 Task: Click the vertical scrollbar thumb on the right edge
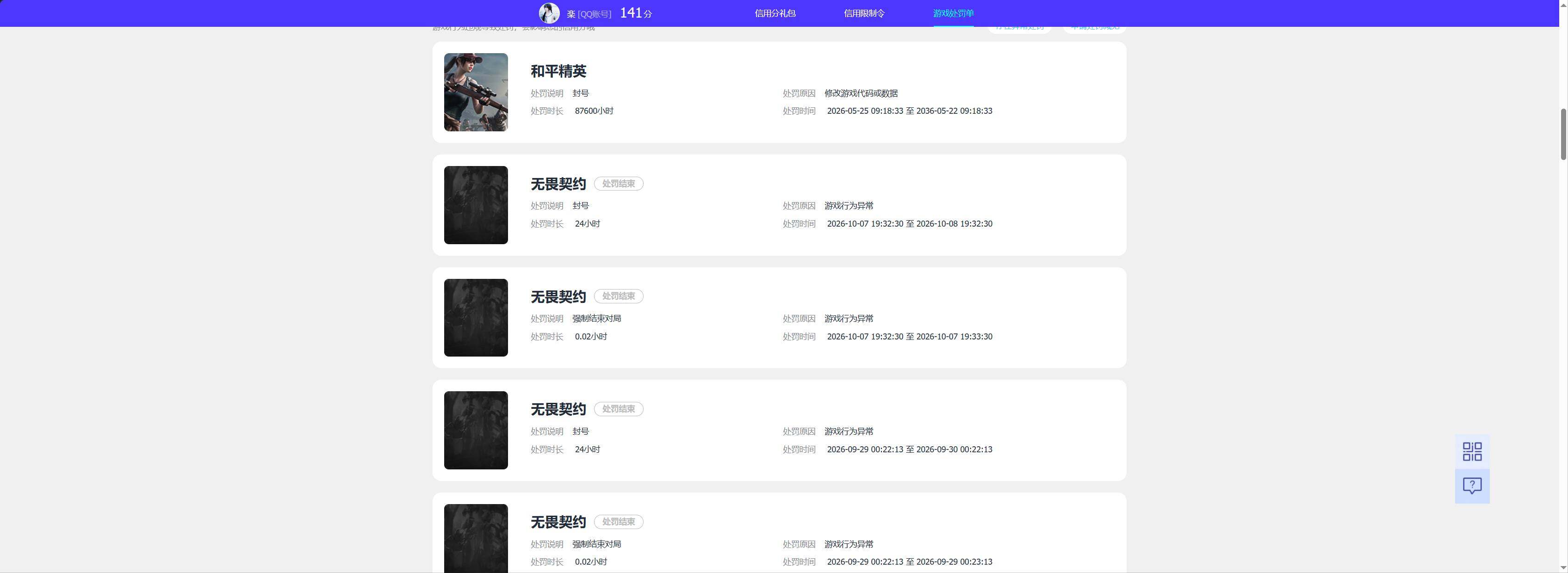coord(1563,135)
